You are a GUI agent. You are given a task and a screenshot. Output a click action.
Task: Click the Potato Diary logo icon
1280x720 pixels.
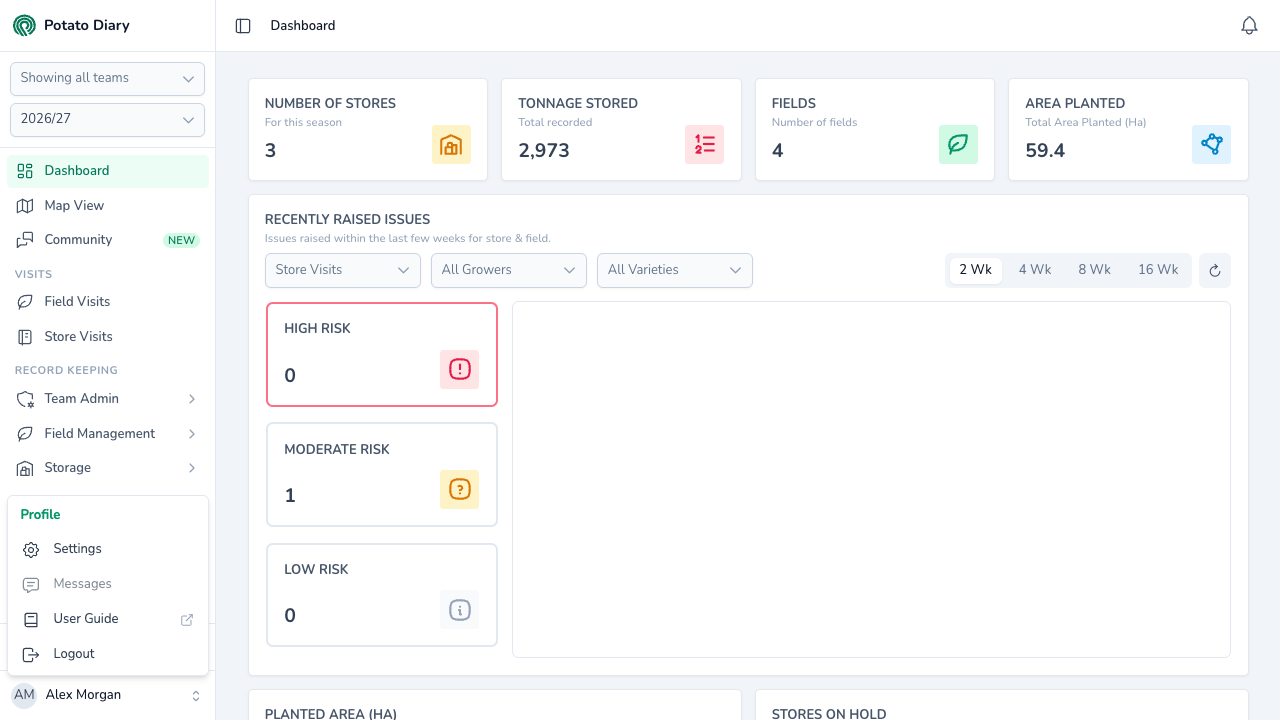pyautogui.click(x=24, y=25)
